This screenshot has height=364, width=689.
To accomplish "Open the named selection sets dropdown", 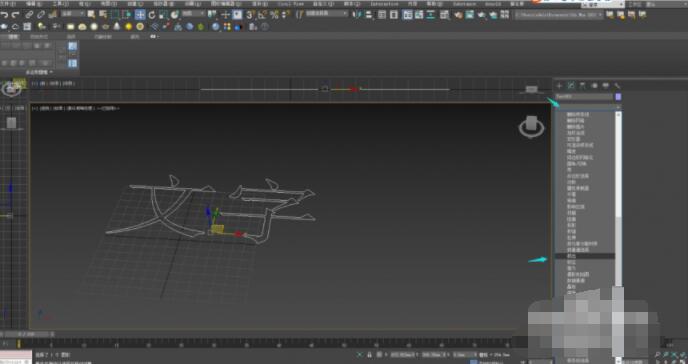I will point(326,15).
